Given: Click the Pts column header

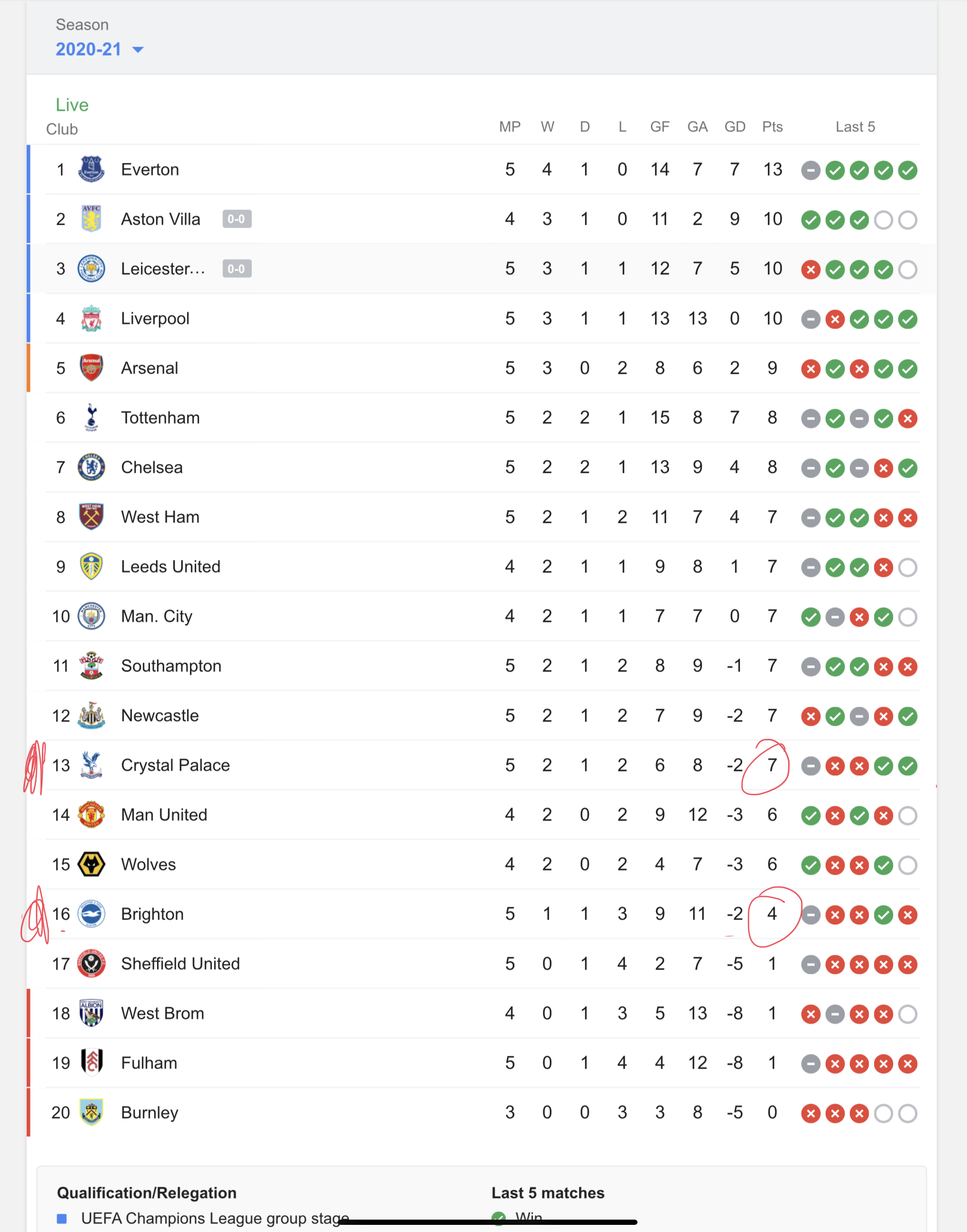Looking at the screenshot, I should tap(772, 127).
